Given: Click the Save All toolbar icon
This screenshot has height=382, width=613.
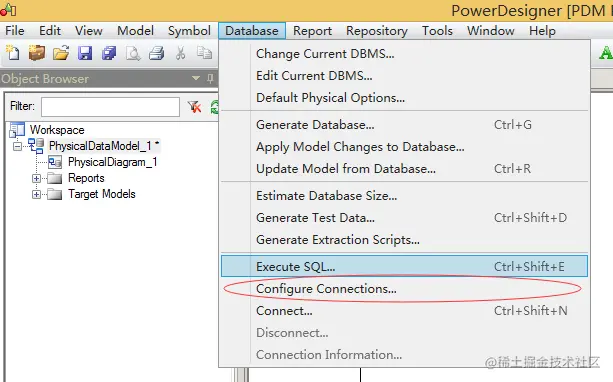Looking at the screenshot, I should pos(109,53).
